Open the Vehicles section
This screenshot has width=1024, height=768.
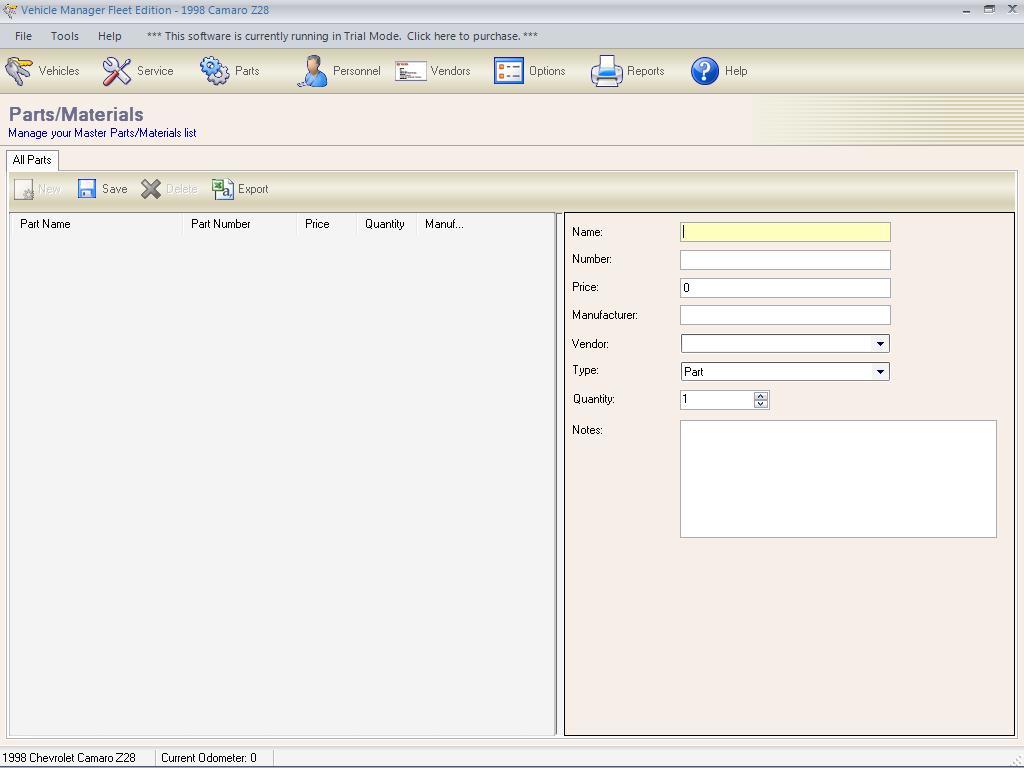pos(45,70)
